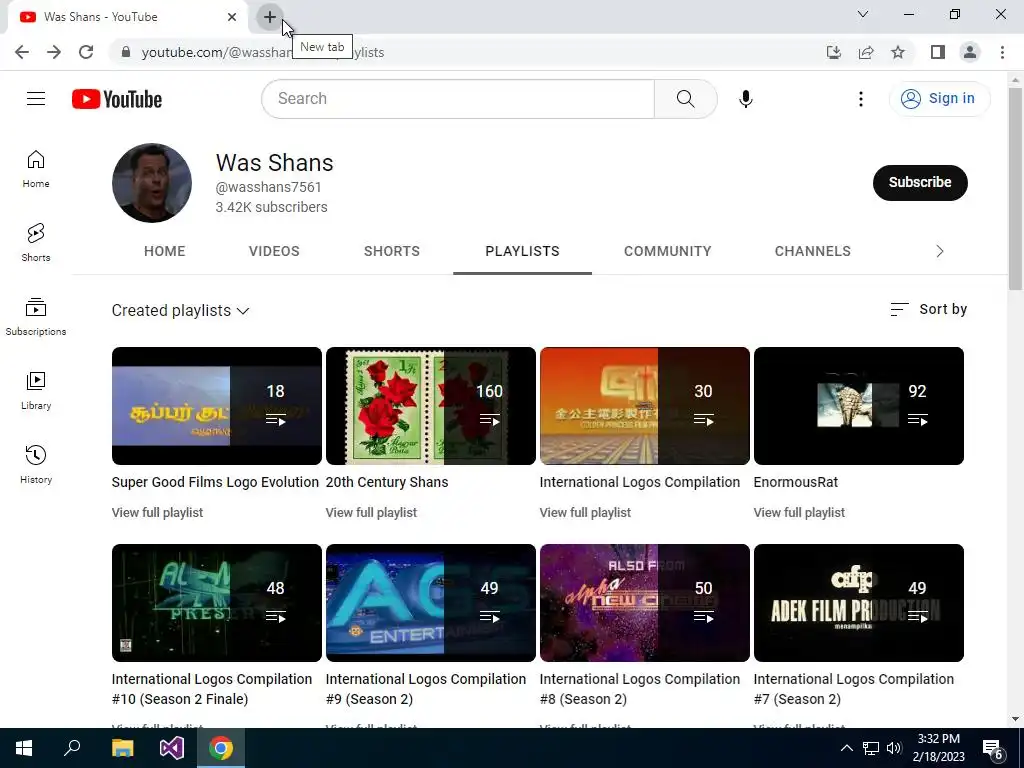Open History in sidebar

[36, 464]
